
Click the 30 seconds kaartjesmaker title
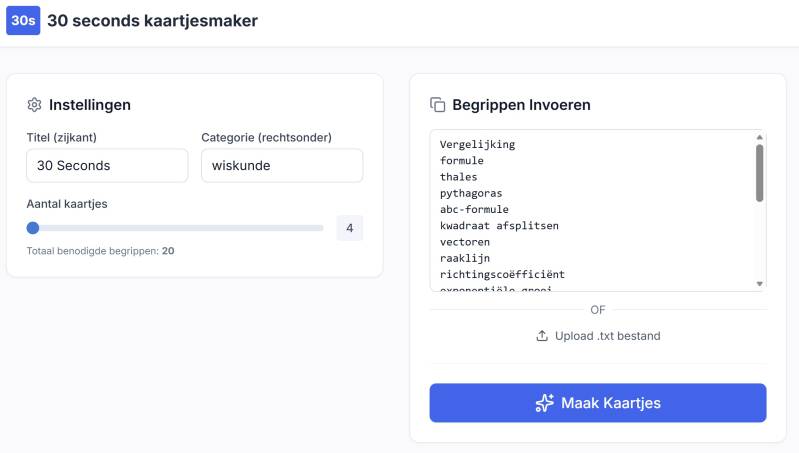(x=152, y=21)
